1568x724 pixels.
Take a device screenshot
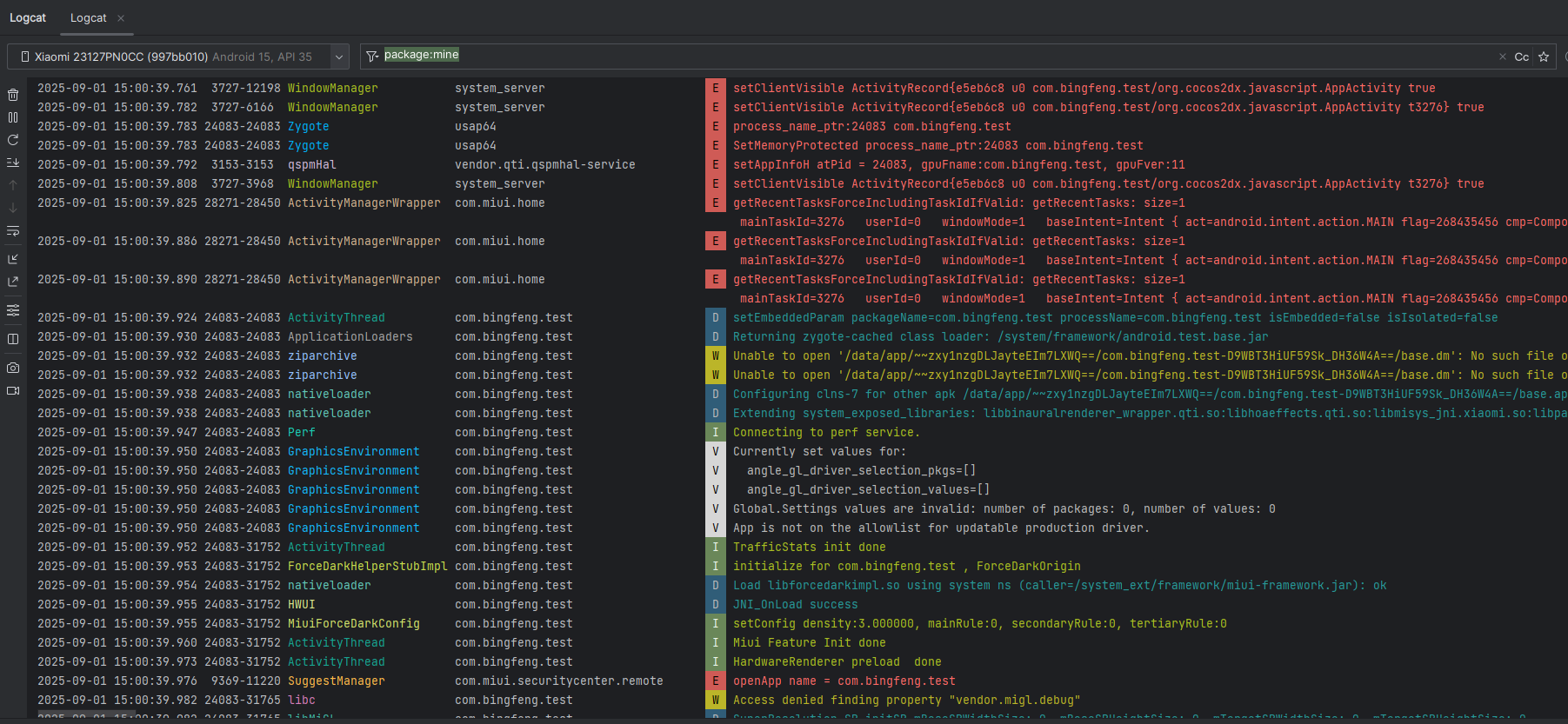[x=13, y=368]
